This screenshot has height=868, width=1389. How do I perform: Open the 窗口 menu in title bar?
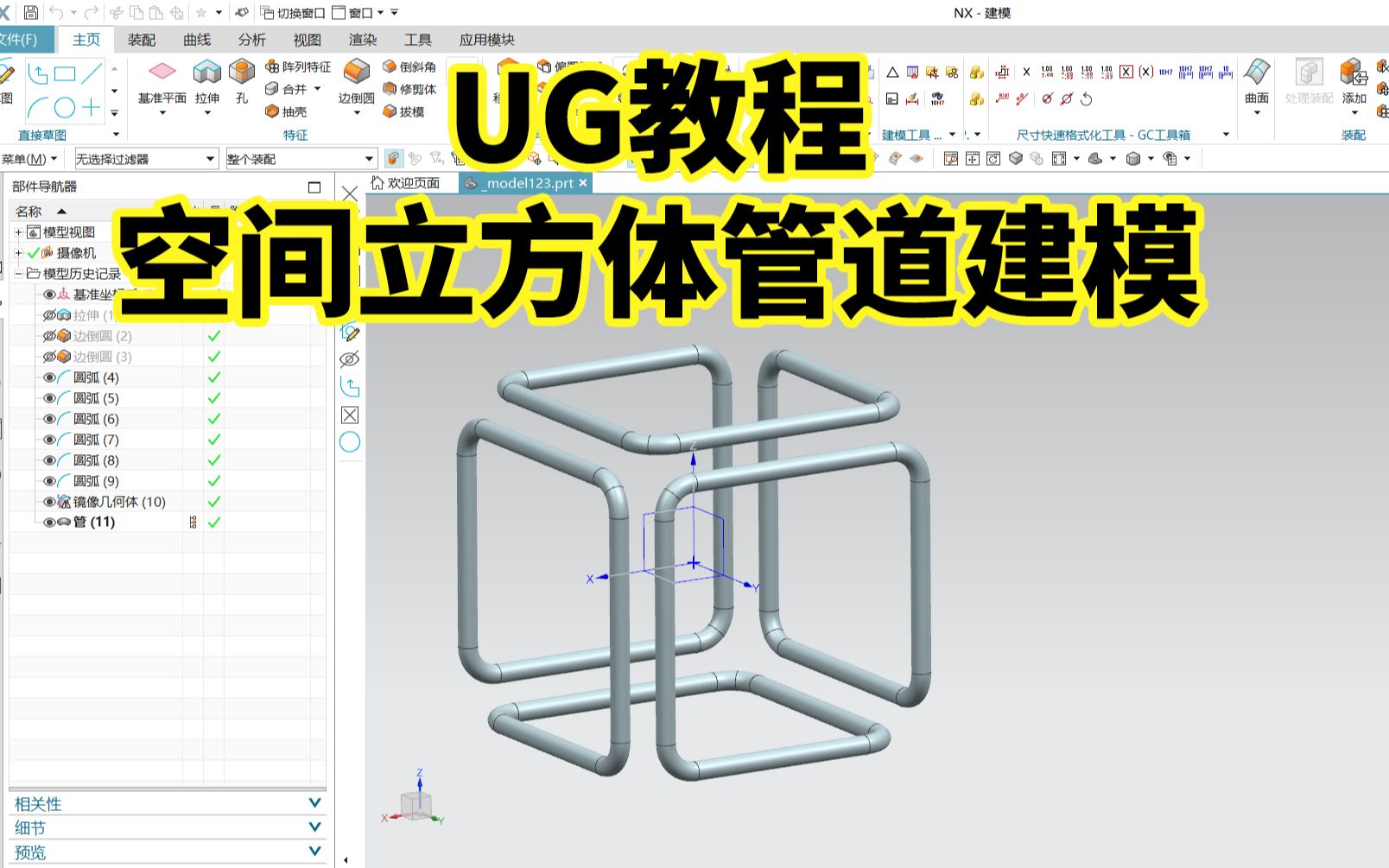358,12
